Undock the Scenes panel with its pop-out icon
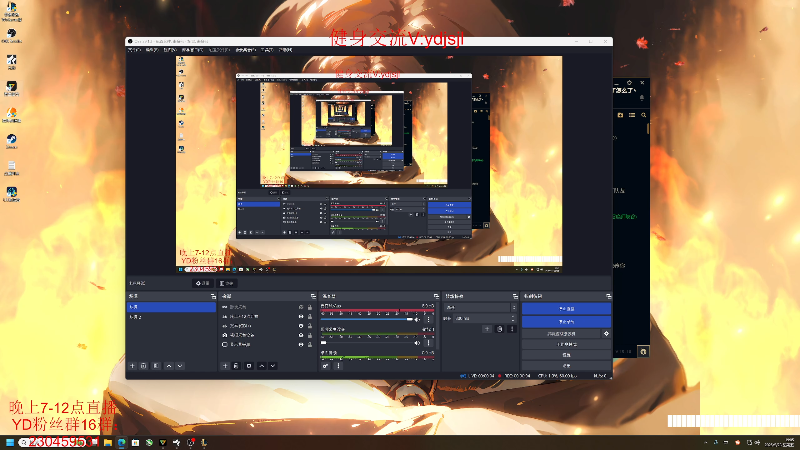This screenshot has height=450, width=800. (x=213, y=296)
